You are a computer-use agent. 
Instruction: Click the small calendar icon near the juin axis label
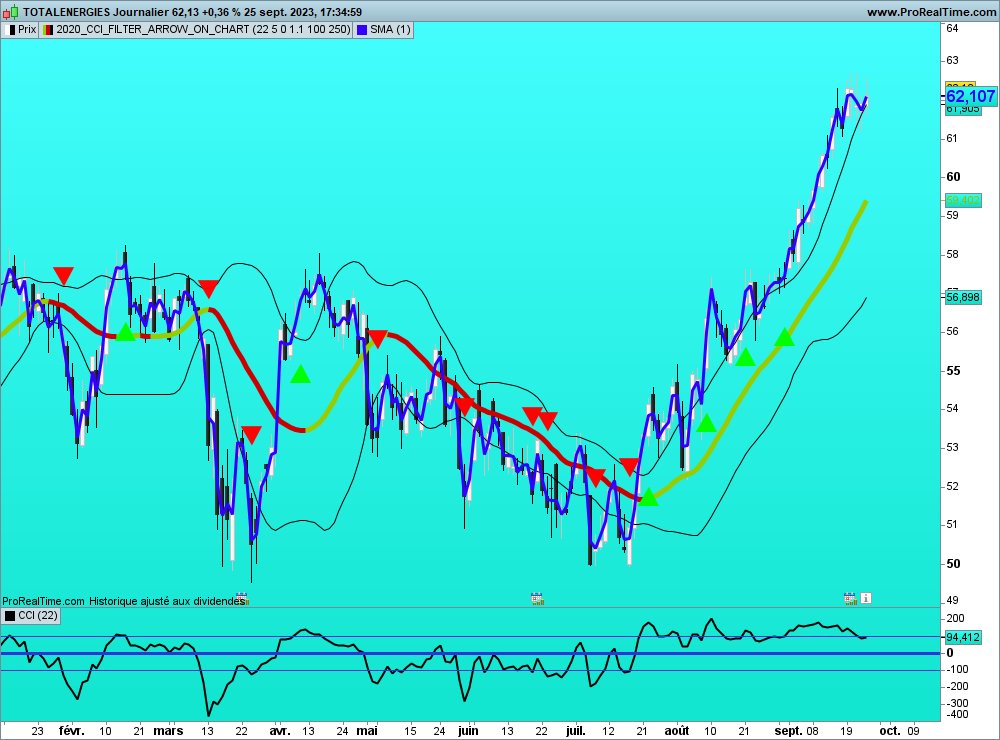(536, 597)
